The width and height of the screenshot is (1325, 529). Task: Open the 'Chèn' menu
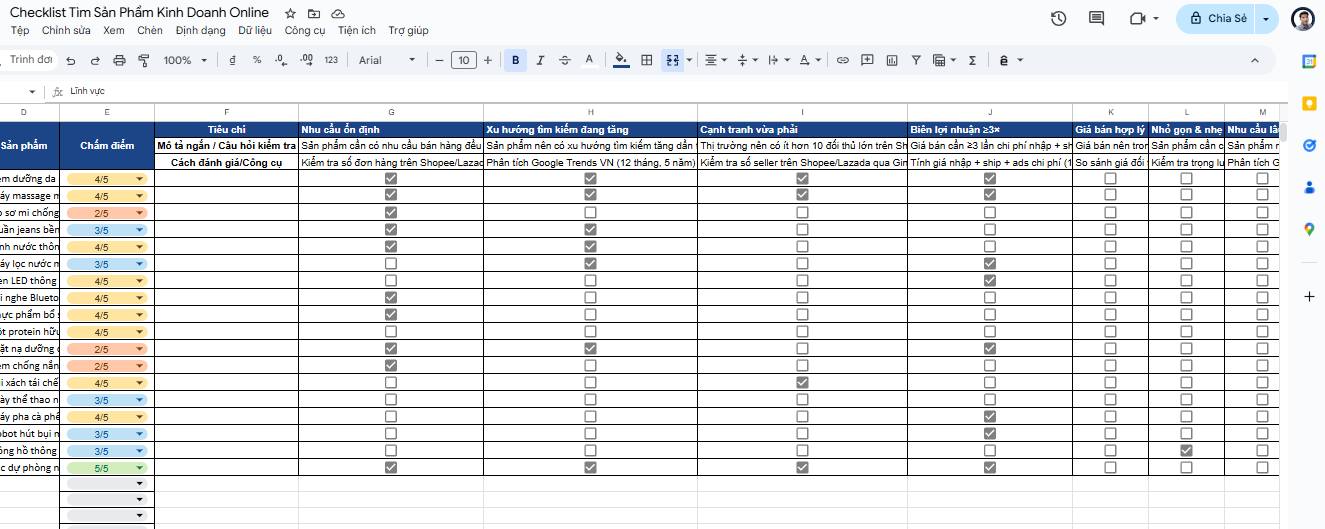coord(150,31)
